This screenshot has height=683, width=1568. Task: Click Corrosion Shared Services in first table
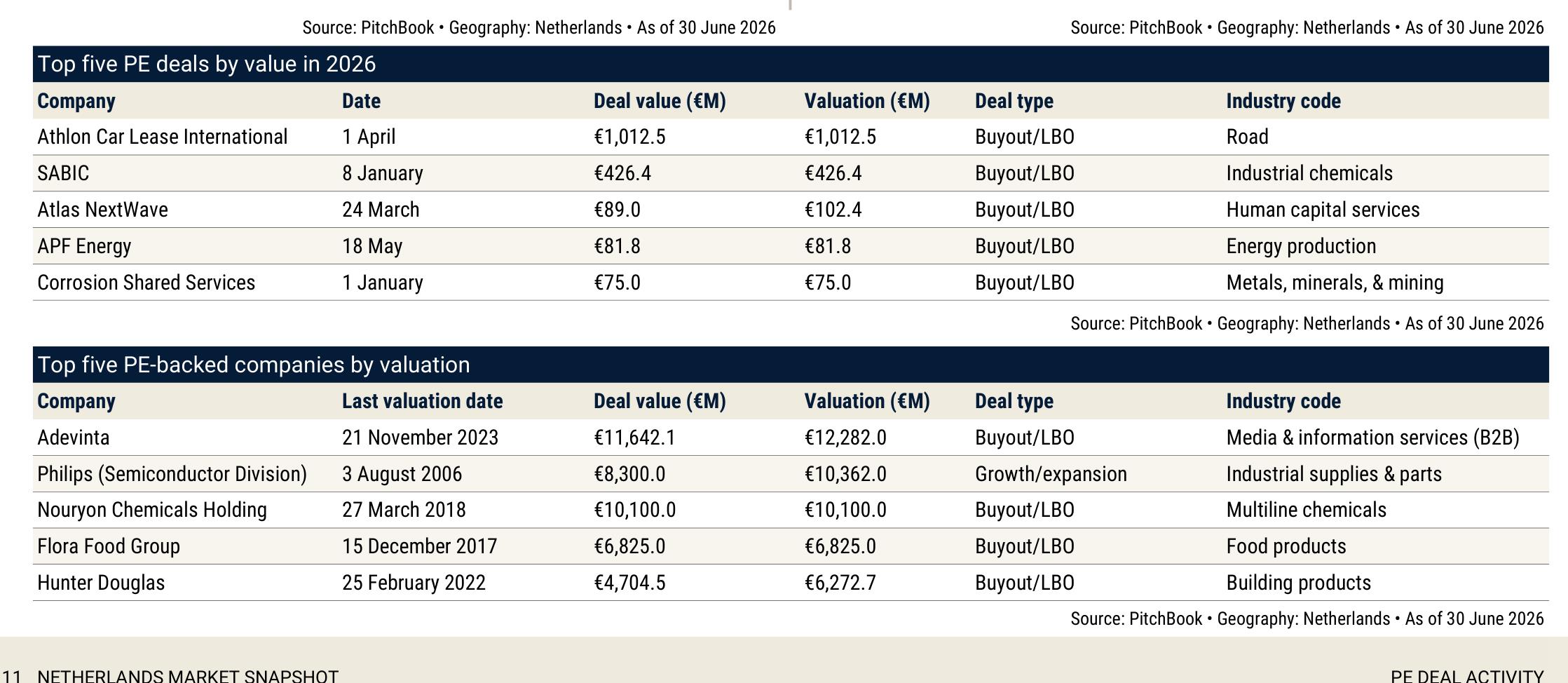pos(146,283)
